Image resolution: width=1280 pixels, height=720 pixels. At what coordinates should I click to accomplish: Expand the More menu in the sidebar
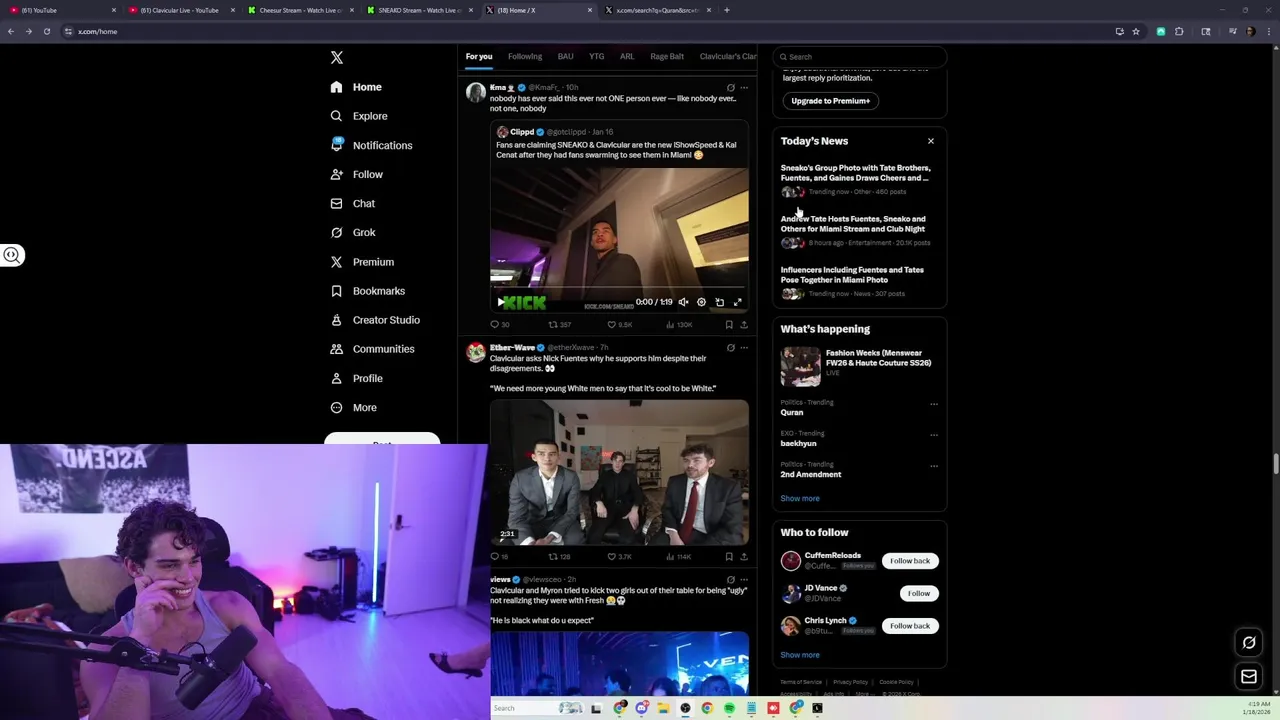point(353,407)
